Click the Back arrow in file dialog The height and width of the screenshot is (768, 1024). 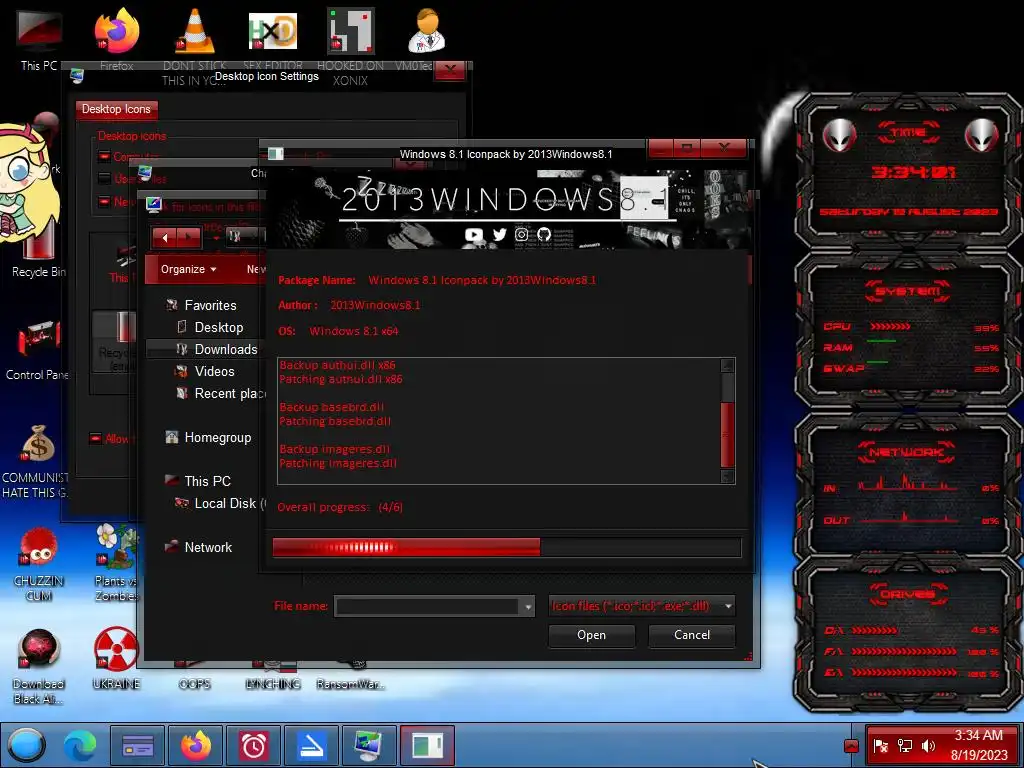click(165, 238)
